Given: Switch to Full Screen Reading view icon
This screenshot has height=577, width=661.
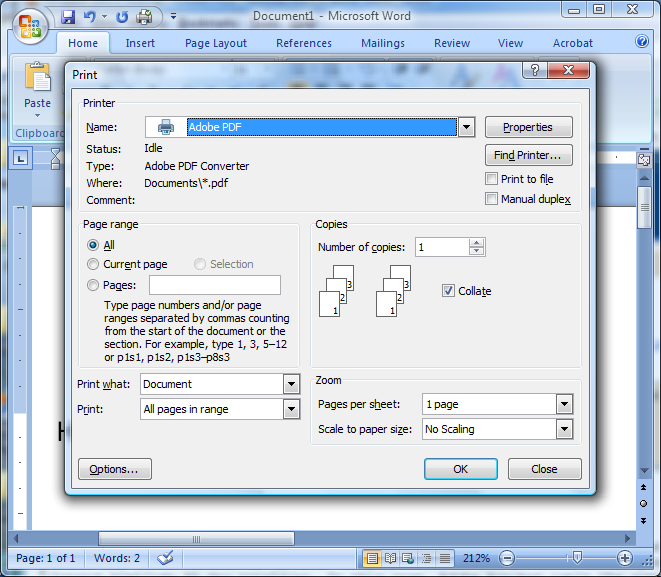Looking at the screenshot, I should point(390,558).
